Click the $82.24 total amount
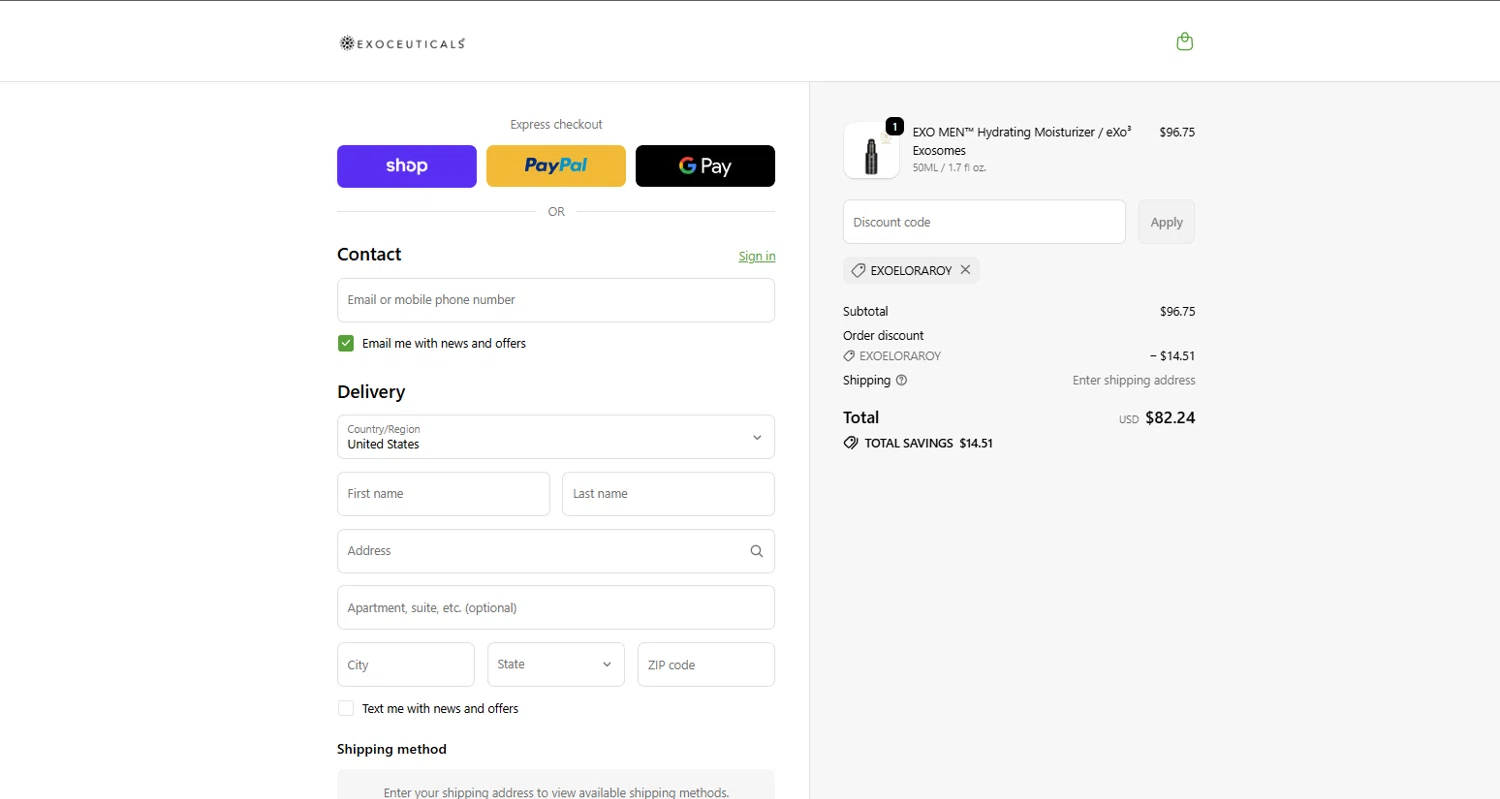Screen dimensions: 1500x799 [x=1170, y=418]
